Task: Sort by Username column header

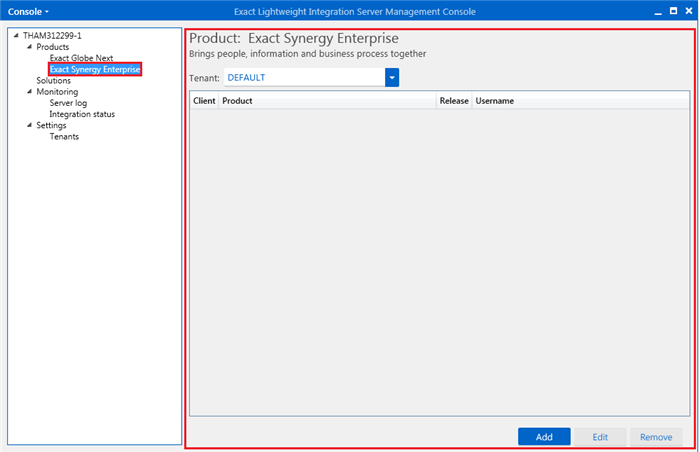Action: coord(581,101)
